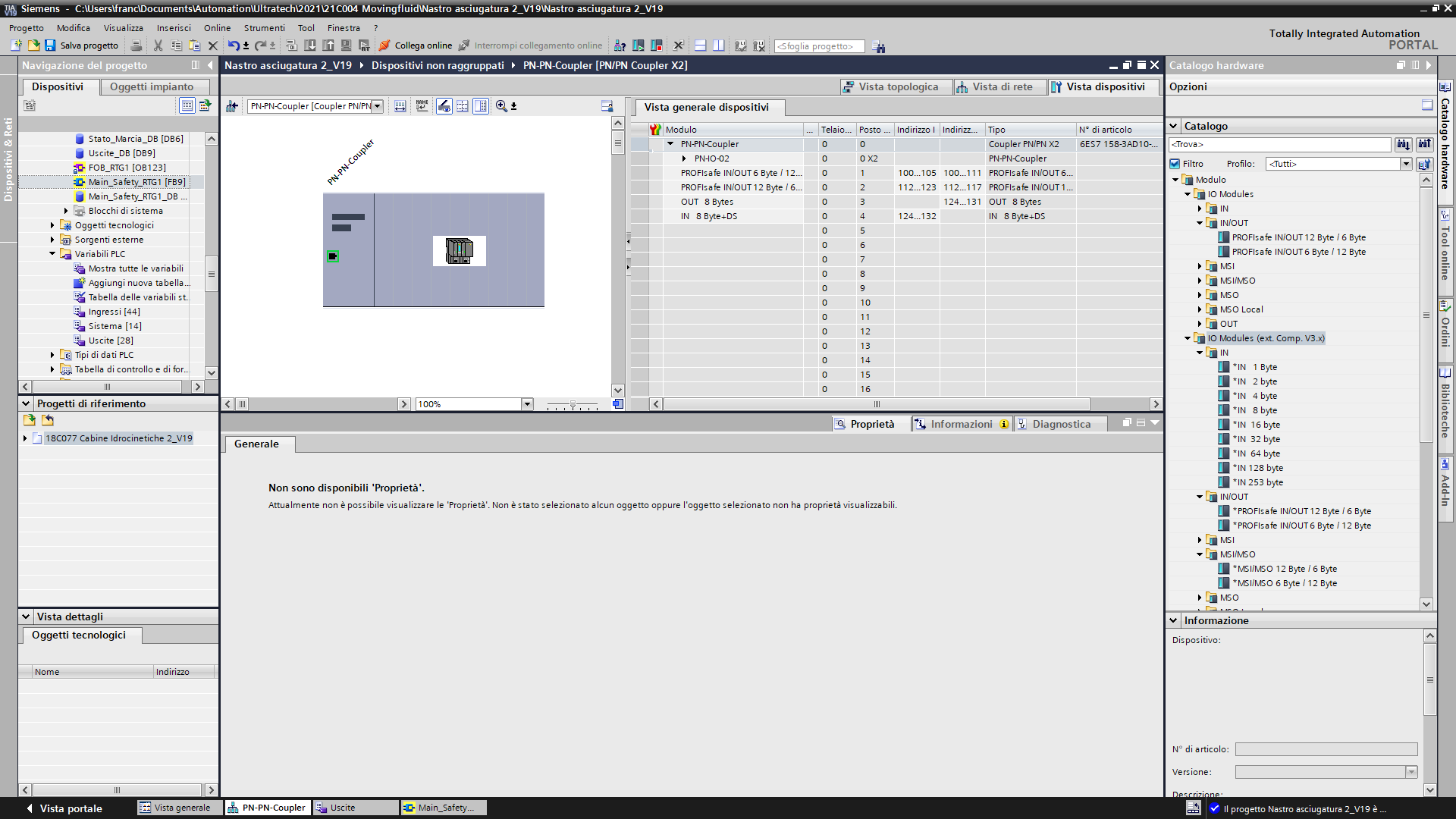Click the zoom magnifier icon in device view
This screenshot has width=1456, height=819.
pyautogui.click(x=501, y=106)
